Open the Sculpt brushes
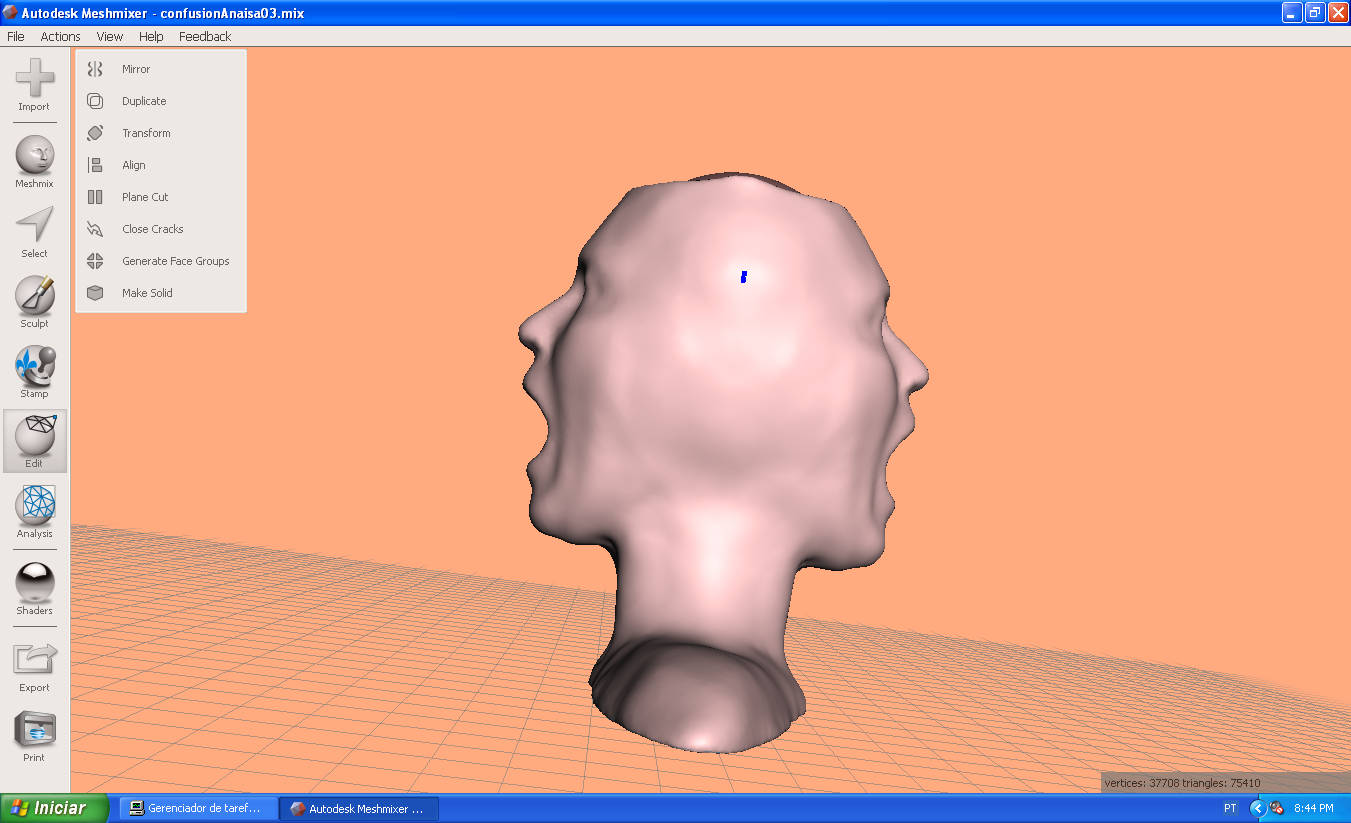The image size is (1351, 823). click(x=34, y=302)
